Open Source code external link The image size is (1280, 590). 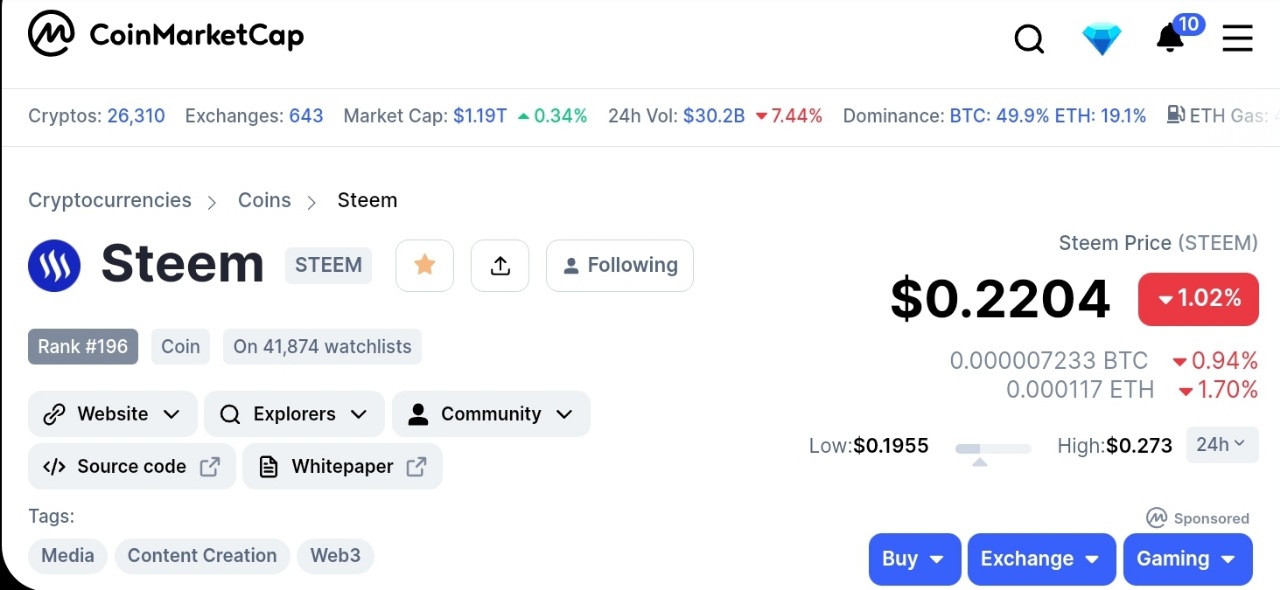coord(132,467)
